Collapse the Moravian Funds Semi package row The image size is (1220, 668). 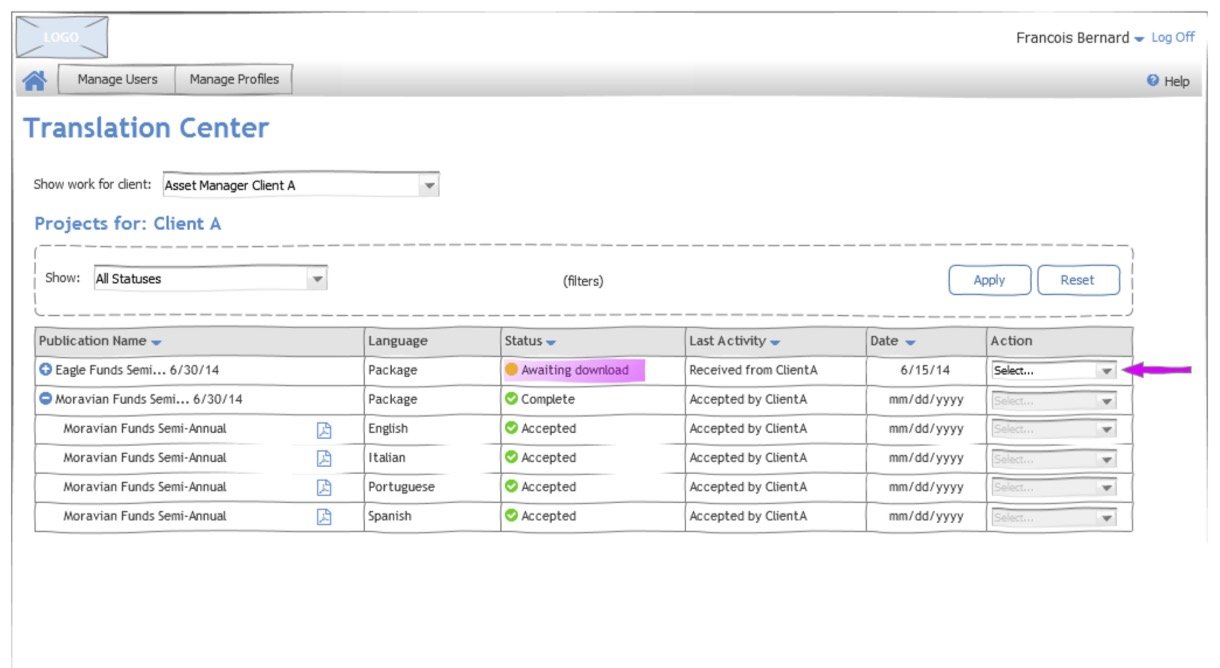[45, 399]
